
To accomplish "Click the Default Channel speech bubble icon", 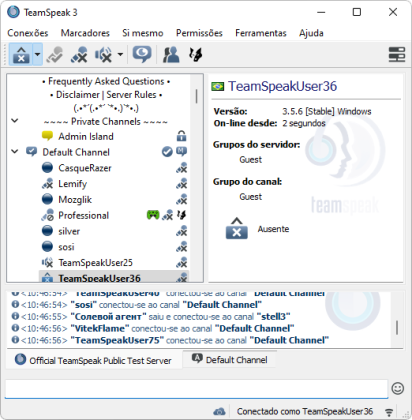I will point(32,152).
